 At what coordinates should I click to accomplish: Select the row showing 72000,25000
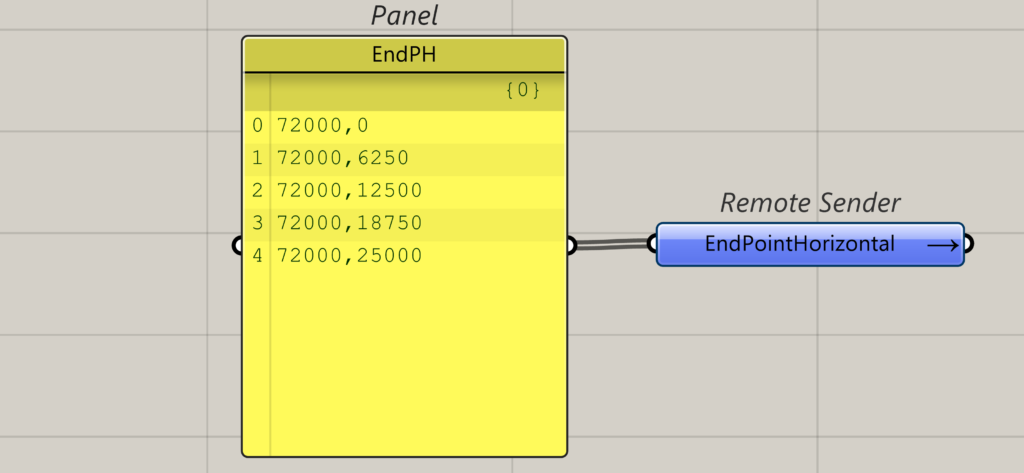coord(350,256)
